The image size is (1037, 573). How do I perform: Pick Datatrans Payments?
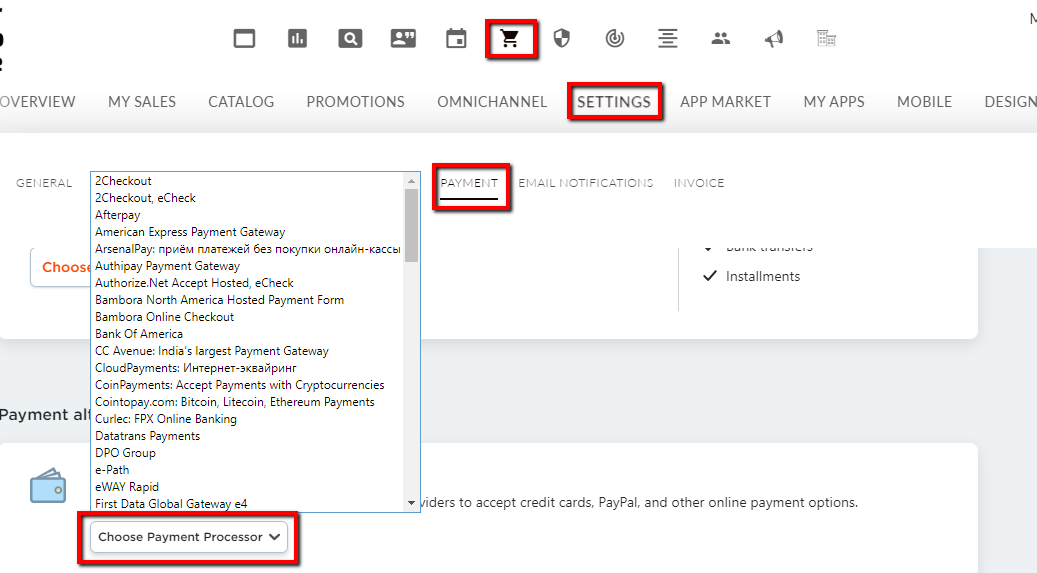247,436
